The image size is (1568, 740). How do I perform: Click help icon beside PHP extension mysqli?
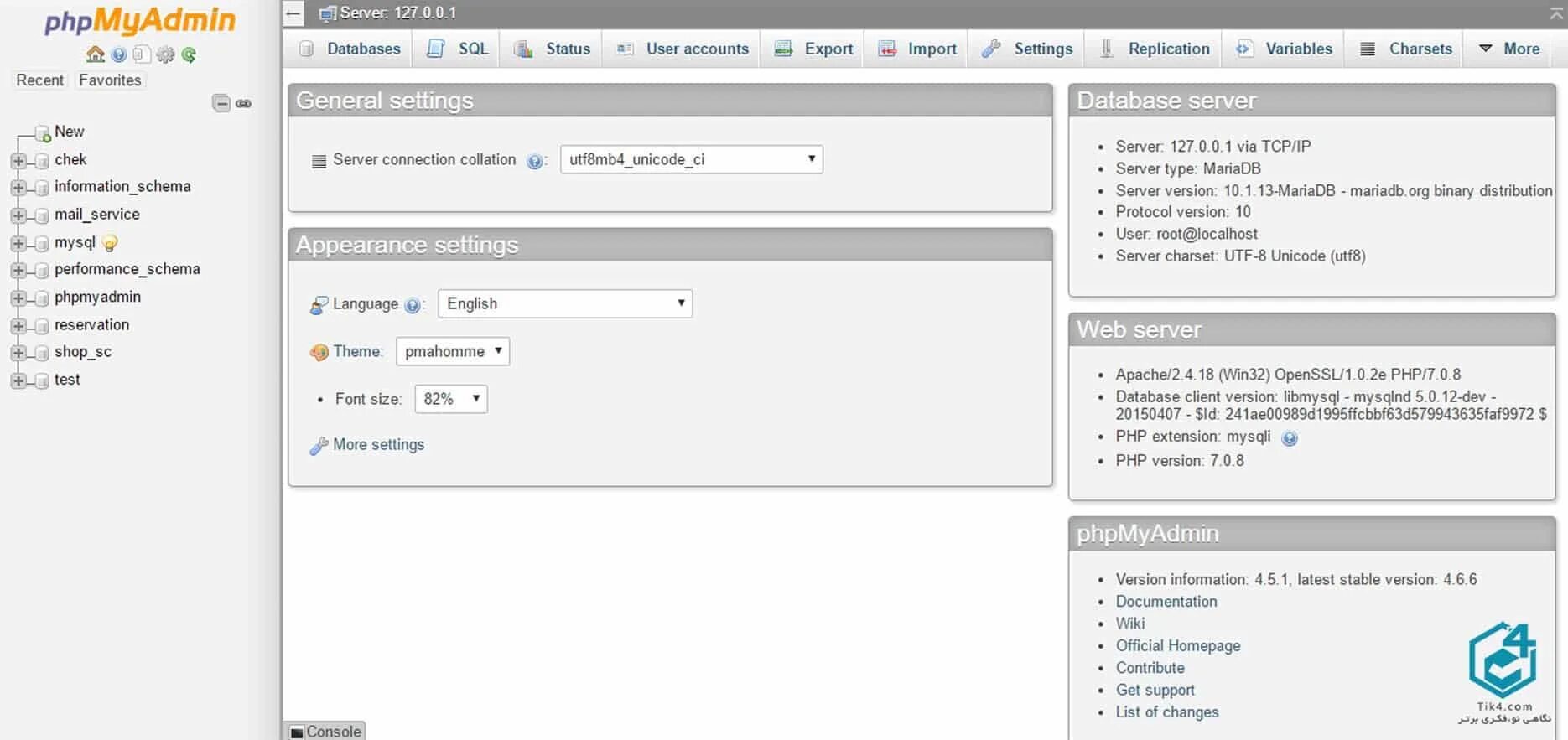(x=1290, y=437)
